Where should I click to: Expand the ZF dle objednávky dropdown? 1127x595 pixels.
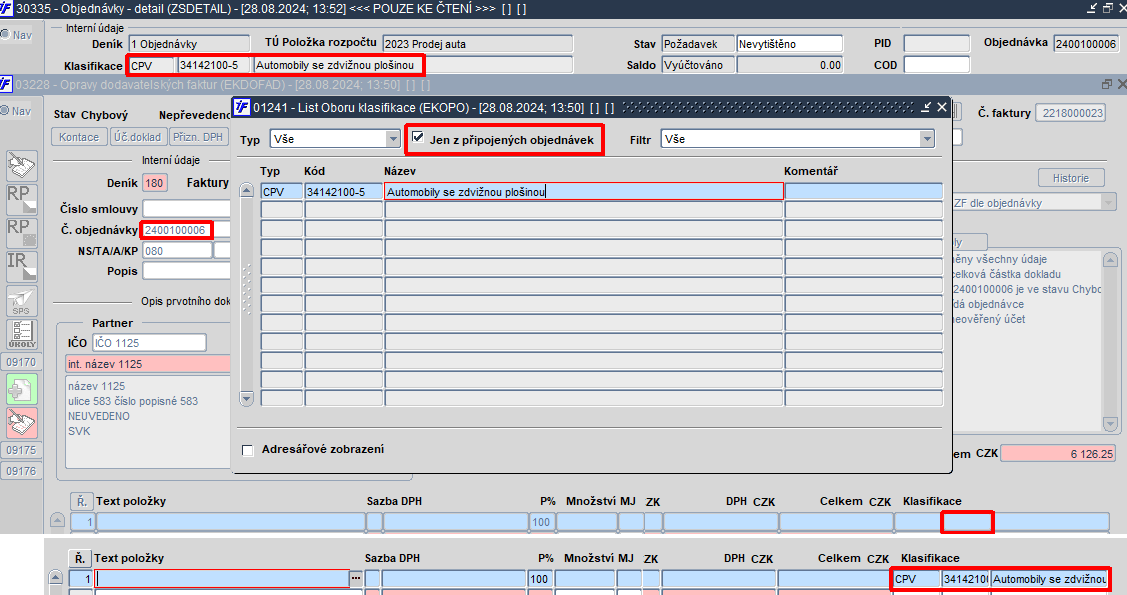pyautogui.click(x=1108, y=203)
